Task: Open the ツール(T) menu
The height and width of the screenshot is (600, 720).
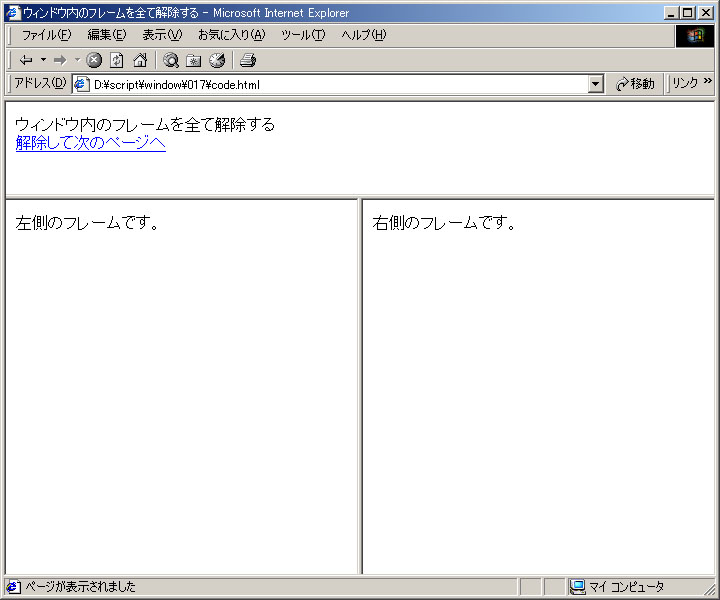Action: tap(303, 35)
